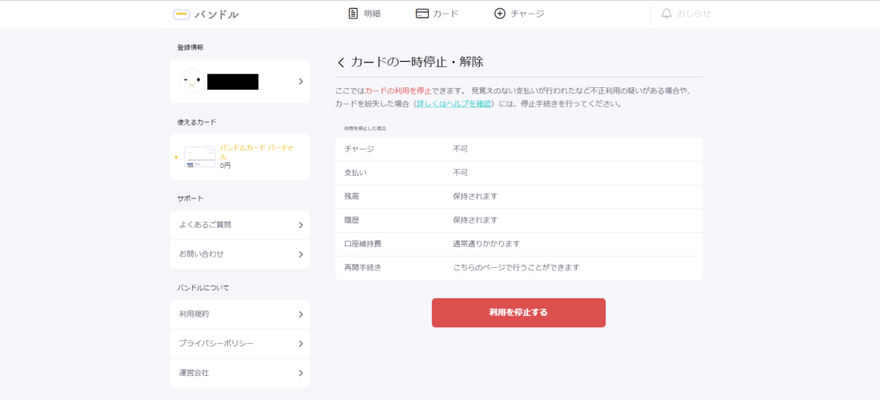Open プライバシーポリシー via its chevron arrow
Screen dimensions: 880x400
pos(301,343)
